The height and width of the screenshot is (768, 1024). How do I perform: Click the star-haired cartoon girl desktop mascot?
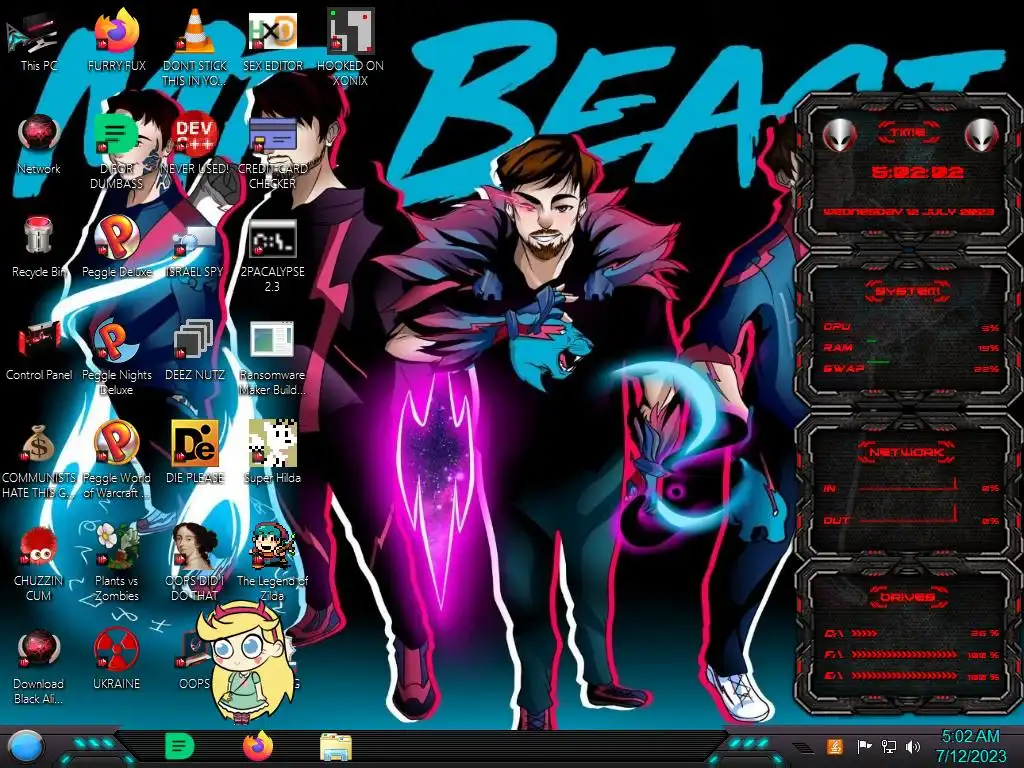point(246,660)
